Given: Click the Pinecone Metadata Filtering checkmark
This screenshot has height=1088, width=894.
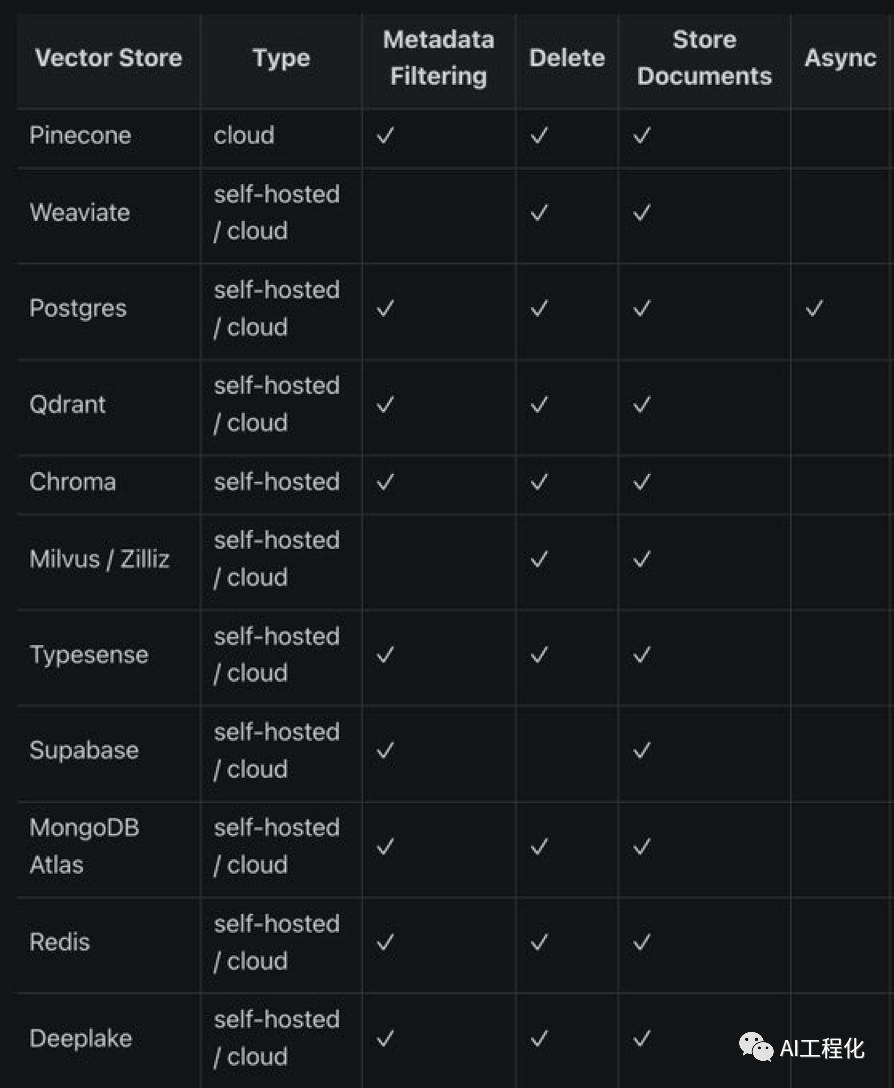Looking at the screenshot, I should click(385, 136).
